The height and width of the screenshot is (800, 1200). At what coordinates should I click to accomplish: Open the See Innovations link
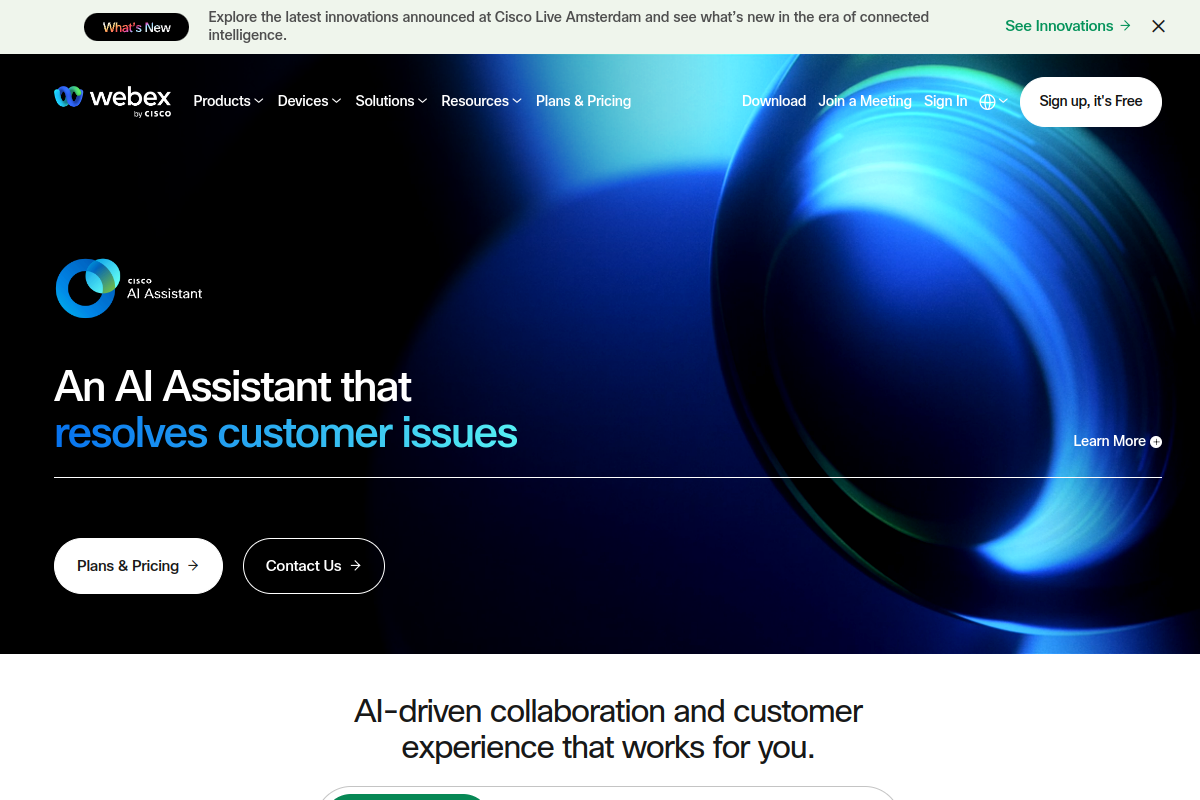1059,26
